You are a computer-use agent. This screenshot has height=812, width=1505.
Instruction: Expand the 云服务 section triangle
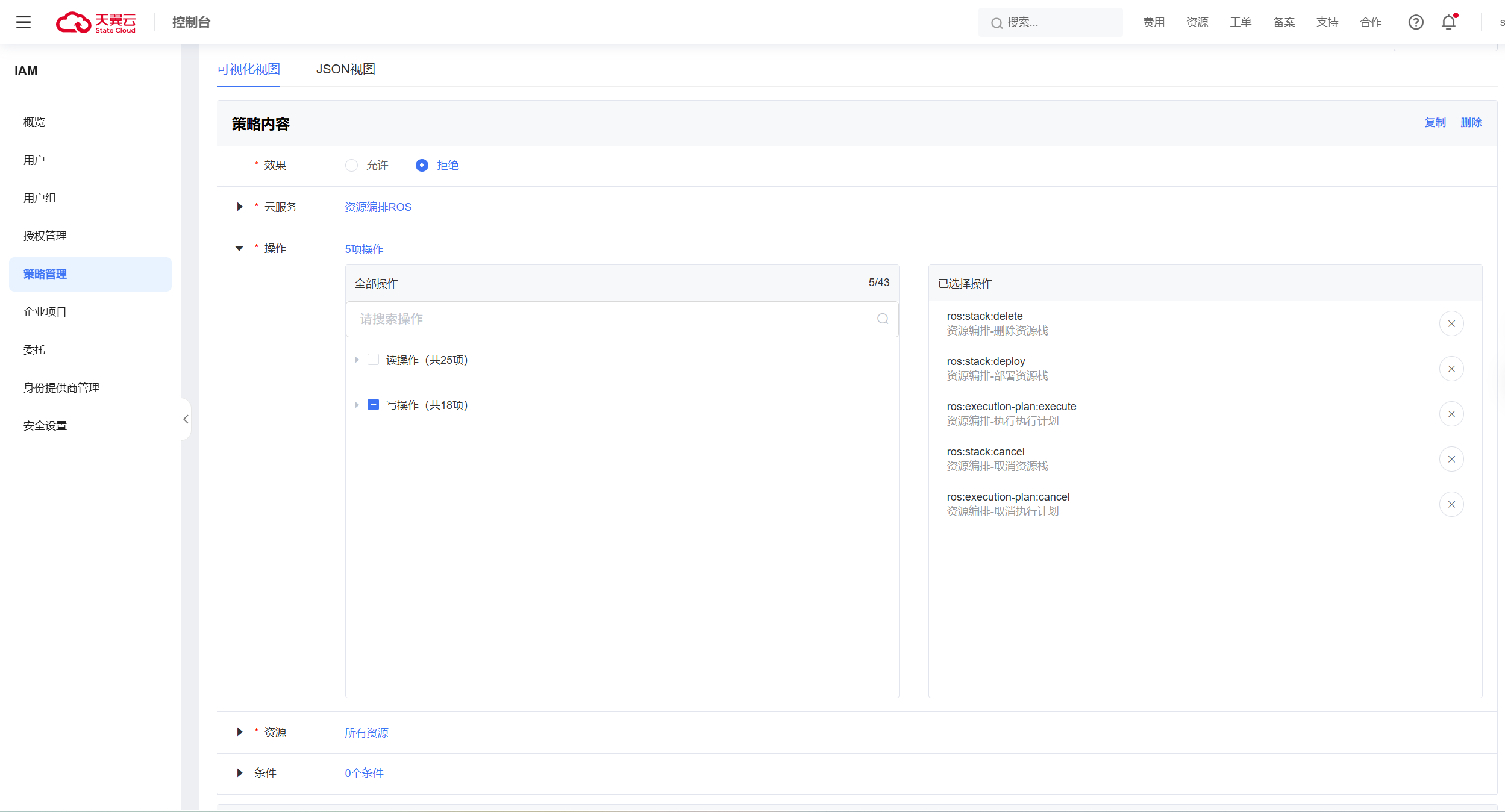240,207
